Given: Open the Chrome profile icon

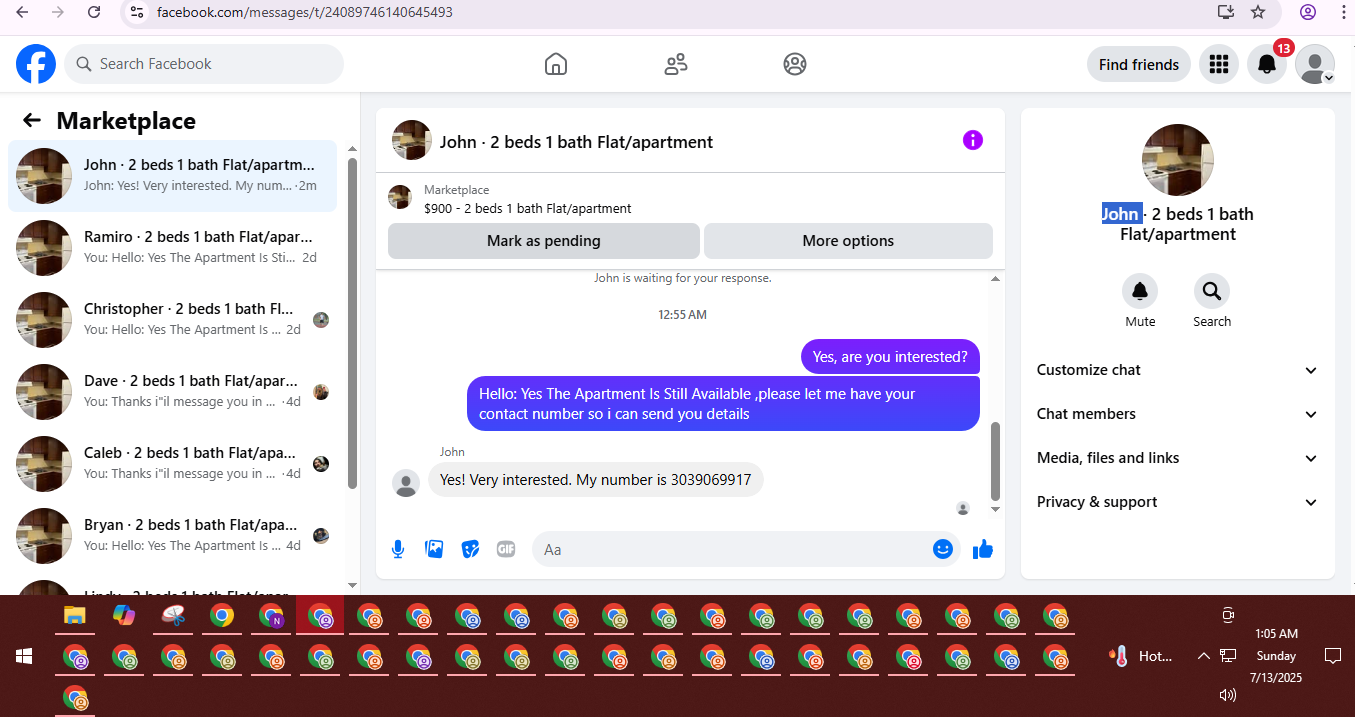Looking at the screenshot, I should (x=1308, y=12).
